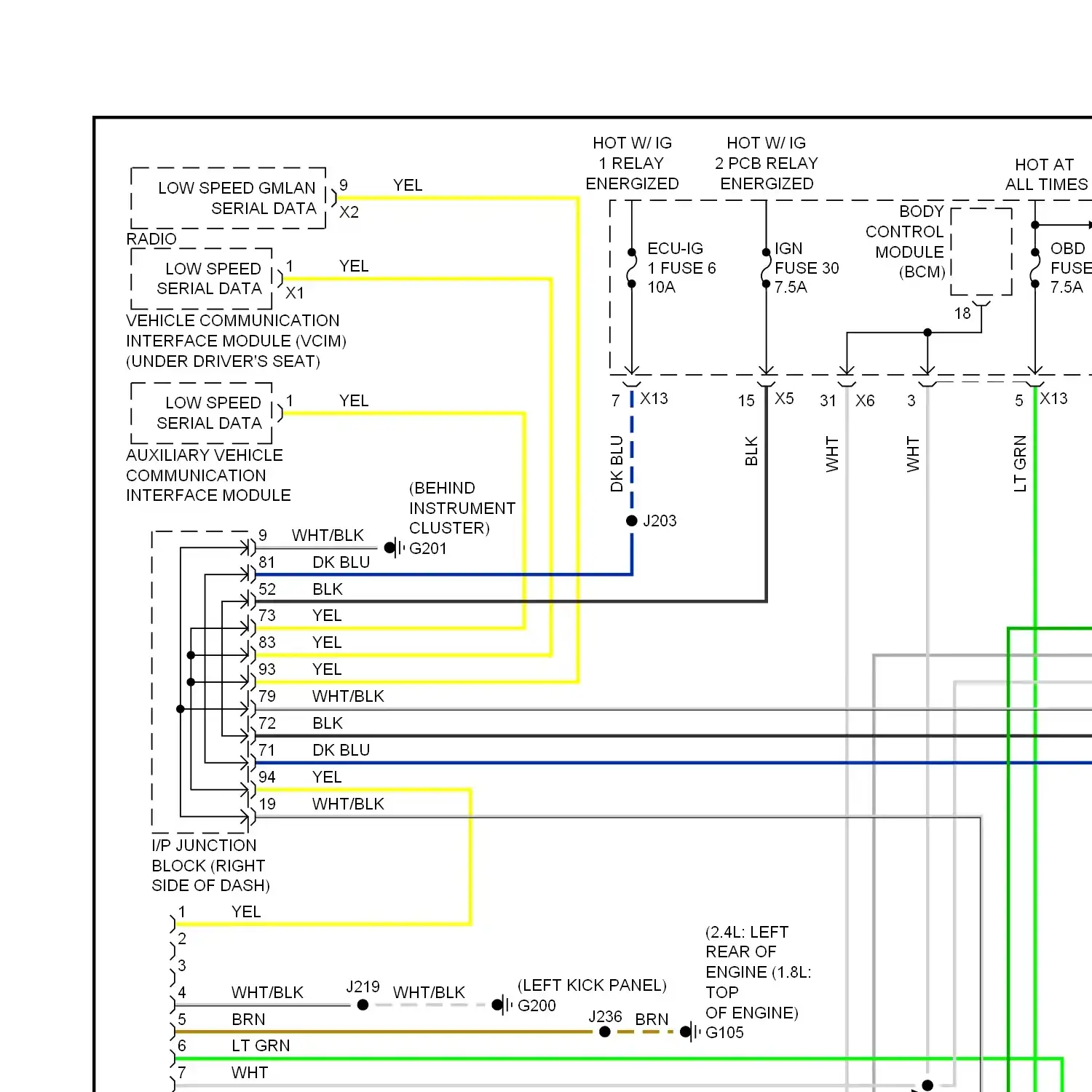Viewport: 1092px width, 1092px height.
Task: Click the ECU-IG 1 FUSE 6 label
Action: point(681,268)
